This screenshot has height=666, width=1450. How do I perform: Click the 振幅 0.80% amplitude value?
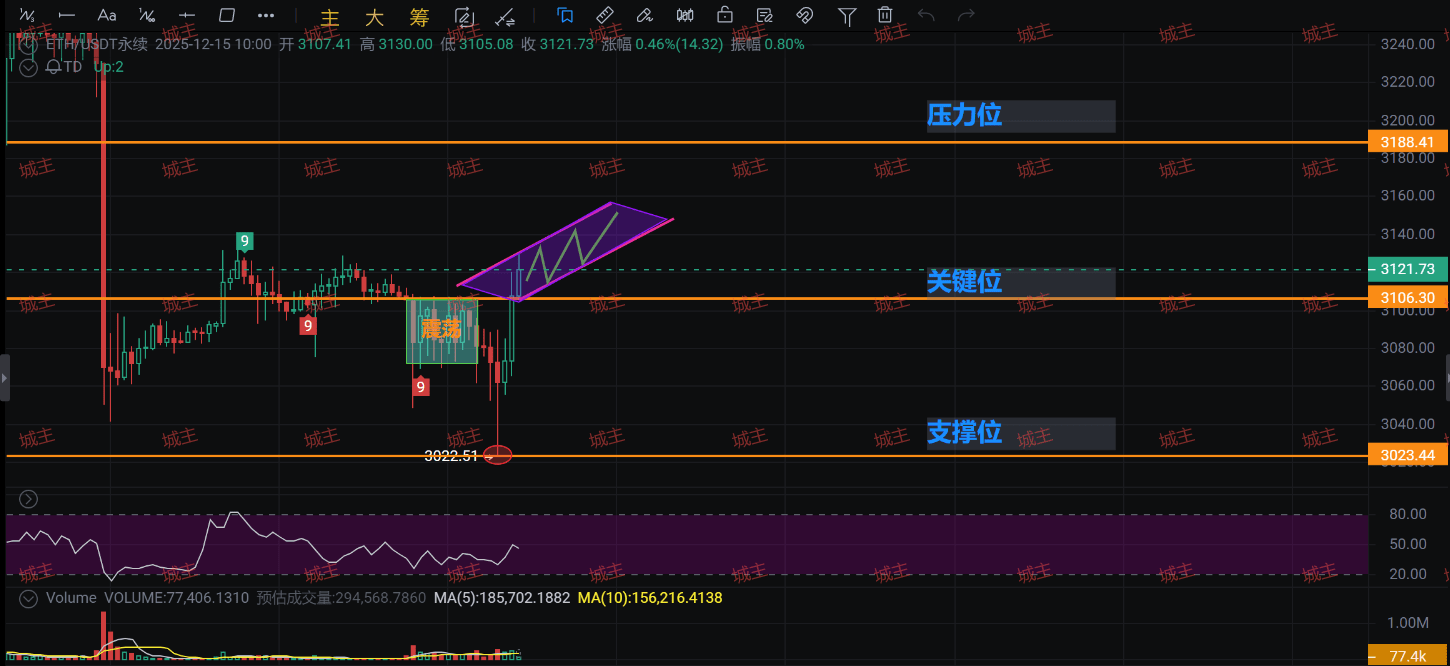pyautogui.click(x=767, y=44)
